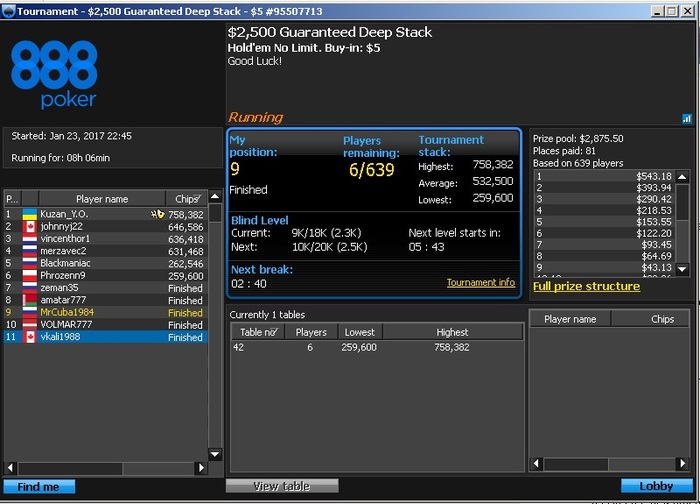Close the tournament window
Image resolution: width=700 pixels, height=504 pixels.
coord(688,11)
